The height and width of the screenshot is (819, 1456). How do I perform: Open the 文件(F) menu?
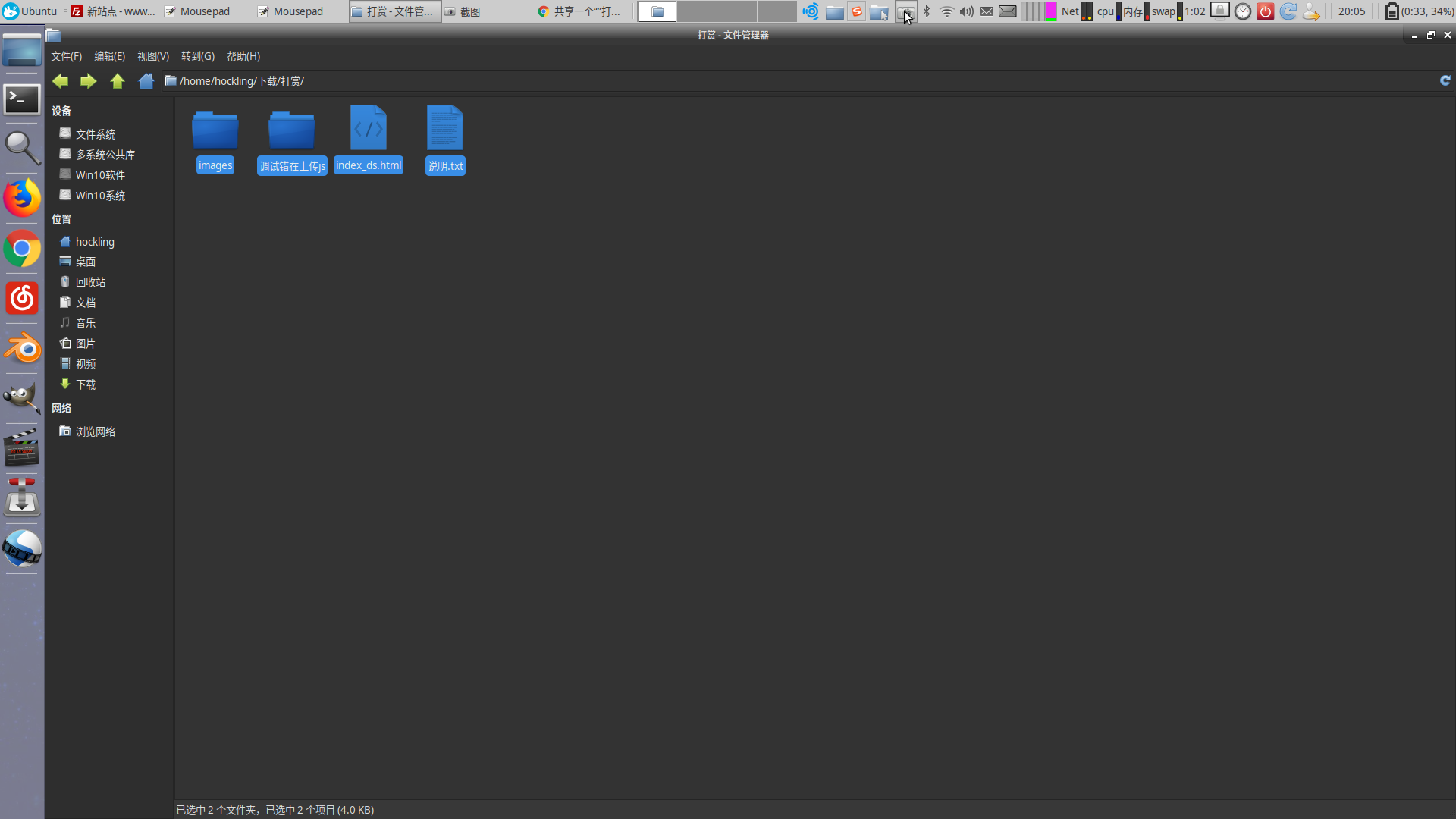(x=67, y=56)
